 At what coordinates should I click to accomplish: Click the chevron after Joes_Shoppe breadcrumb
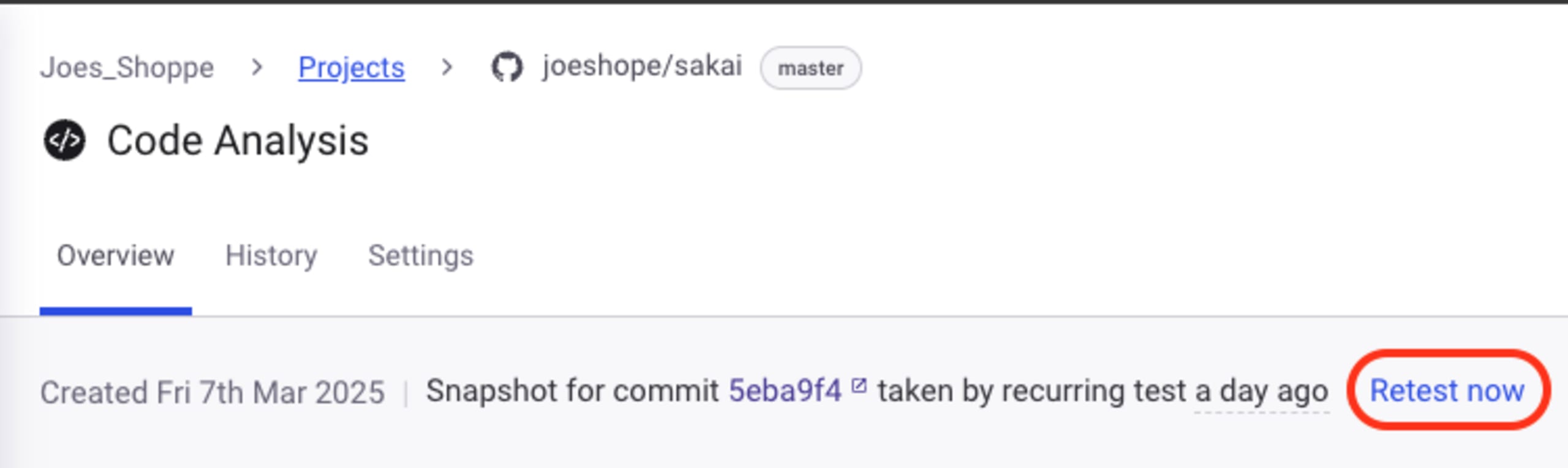[257, 67]
